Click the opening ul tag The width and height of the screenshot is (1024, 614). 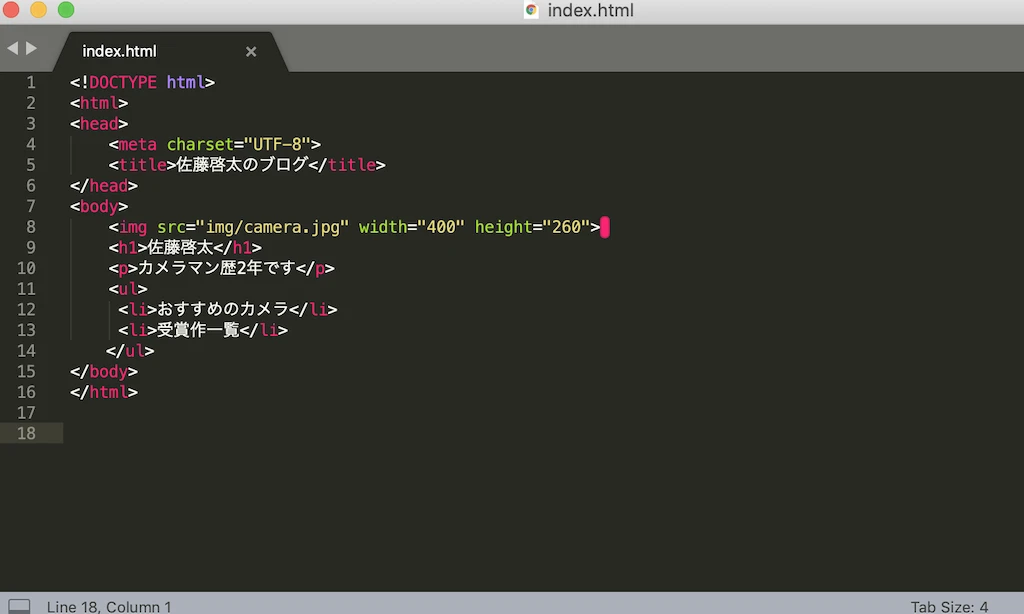(128, 289)
